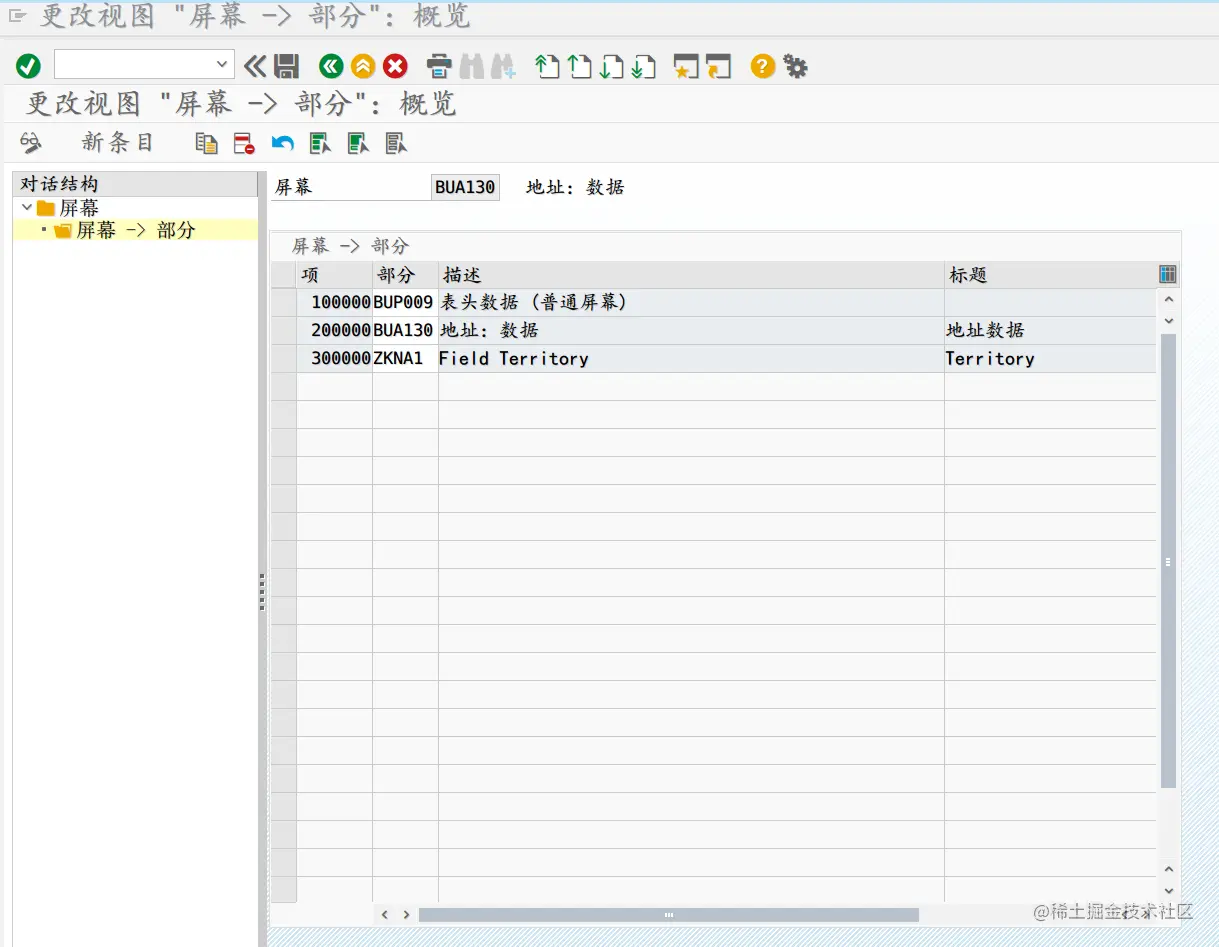Click the Select All icon
This screenshot has height=947, width=1219.
click(320, 144)
